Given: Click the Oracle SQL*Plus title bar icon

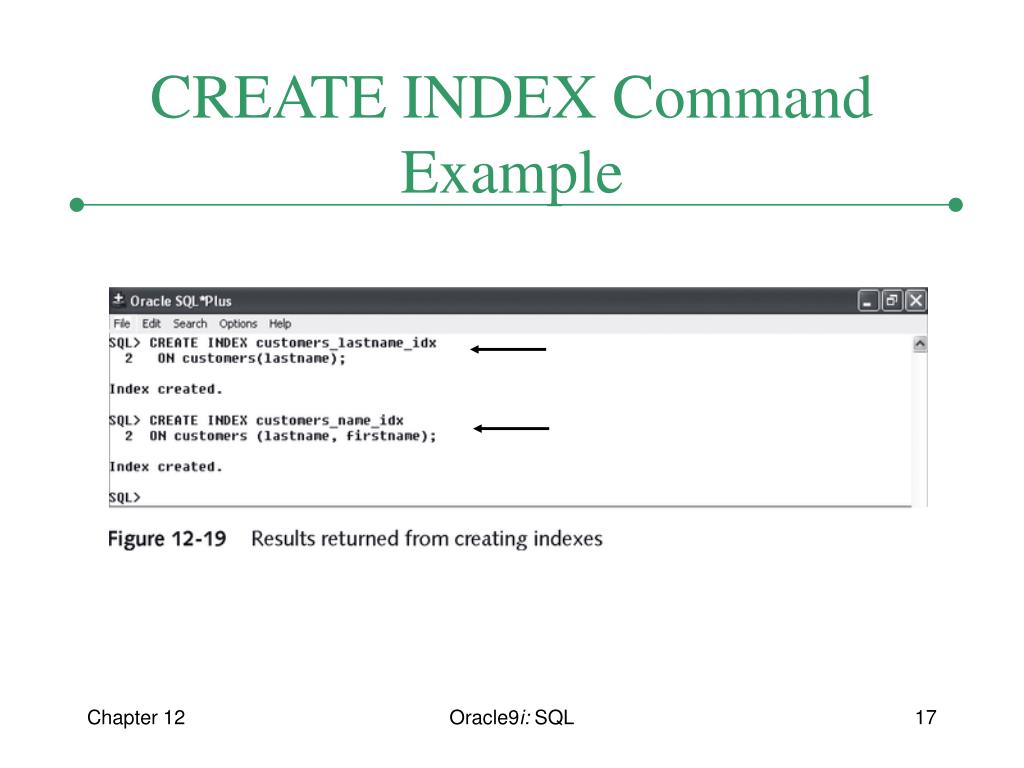Looking at the screenshot, I should coord(118,300).
